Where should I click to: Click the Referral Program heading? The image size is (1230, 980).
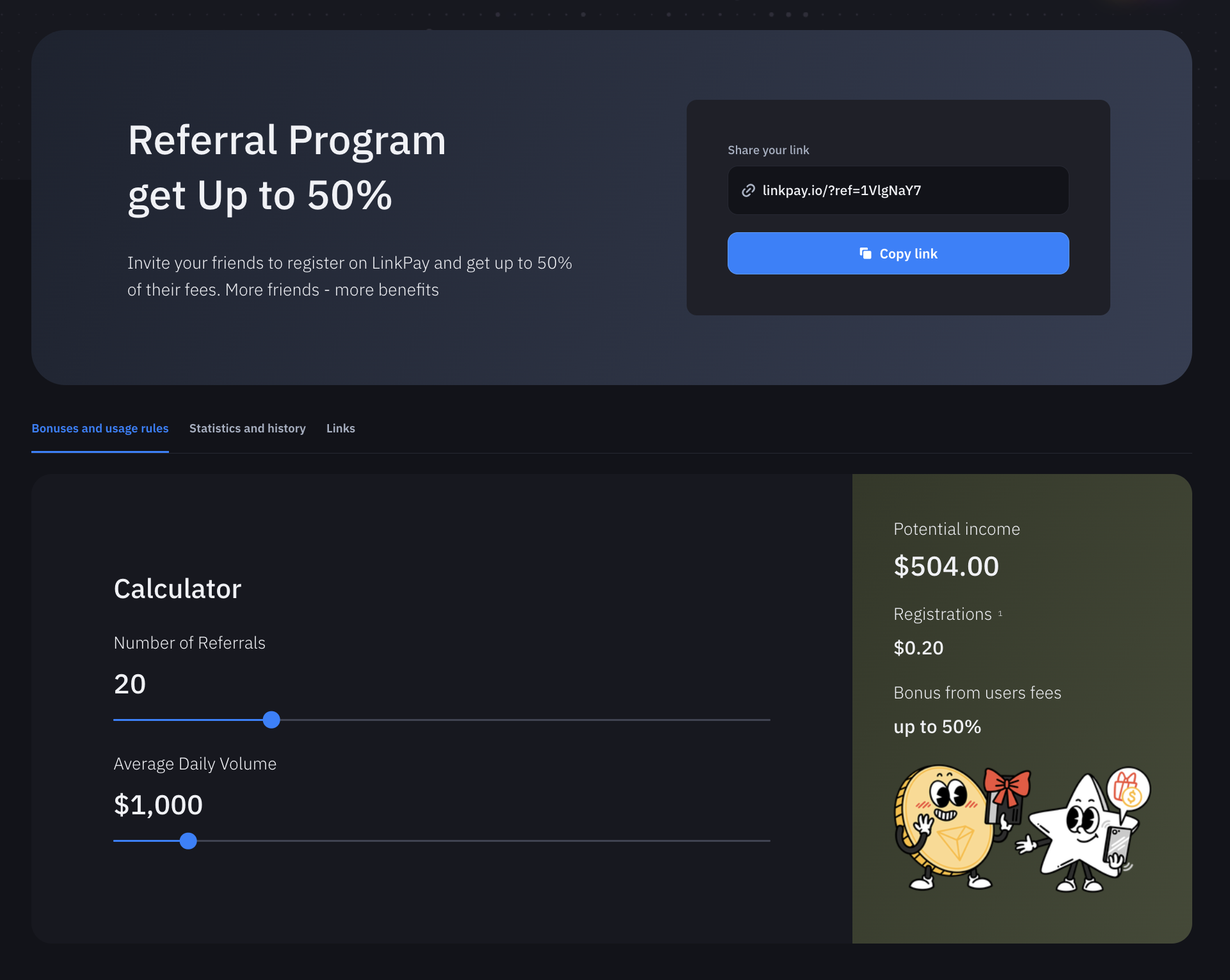point(287,140)
